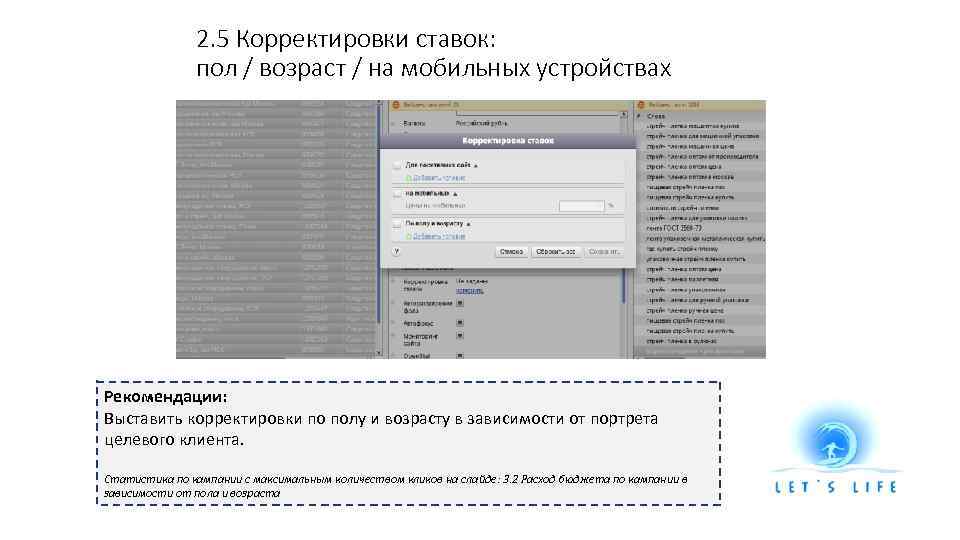Click the mobile price percentage input field
This screenshot has width=960, height=540.
pos(582,206)
